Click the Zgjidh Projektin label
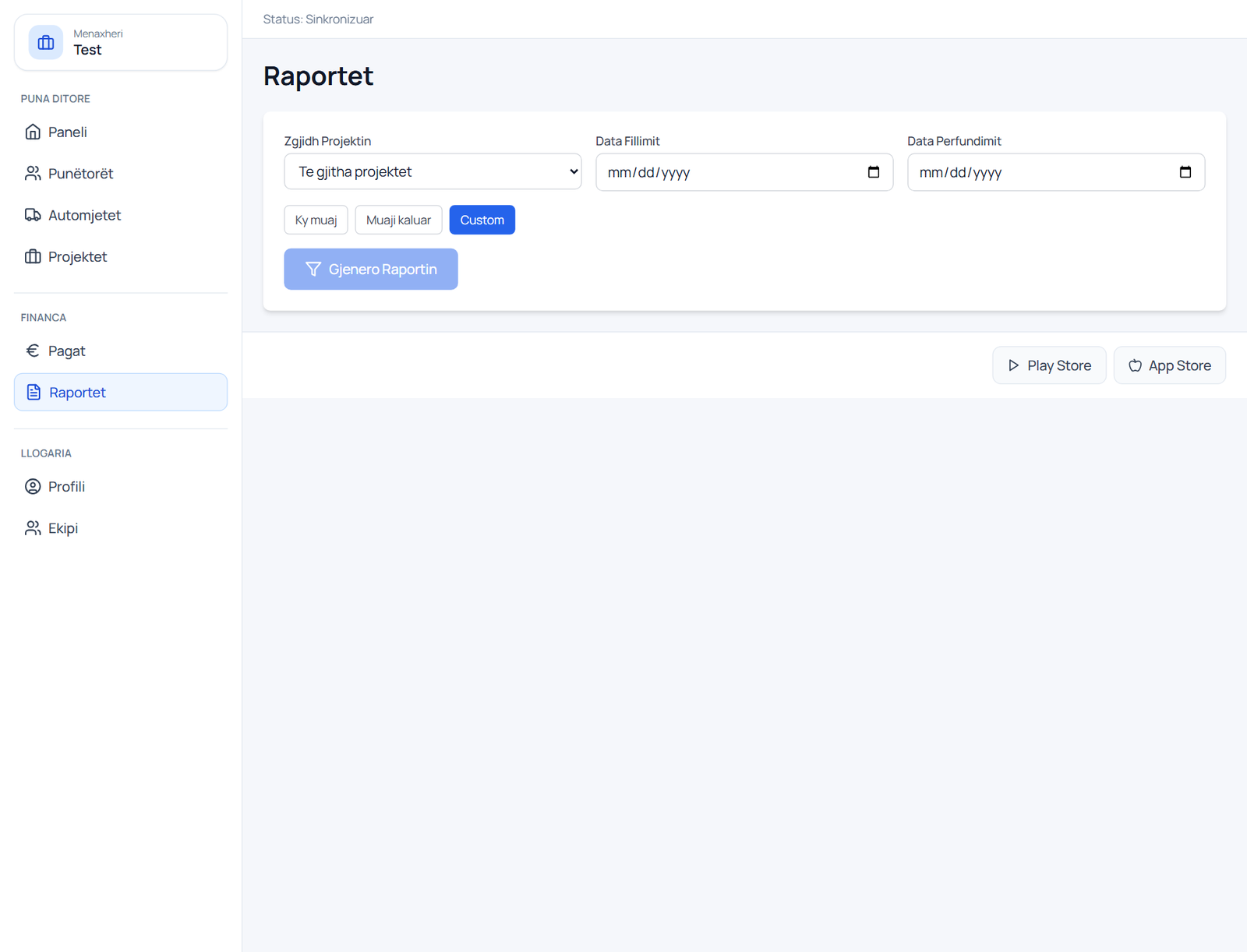The width and height of the screenshot is (1247, 952). [x=327, y=141]
